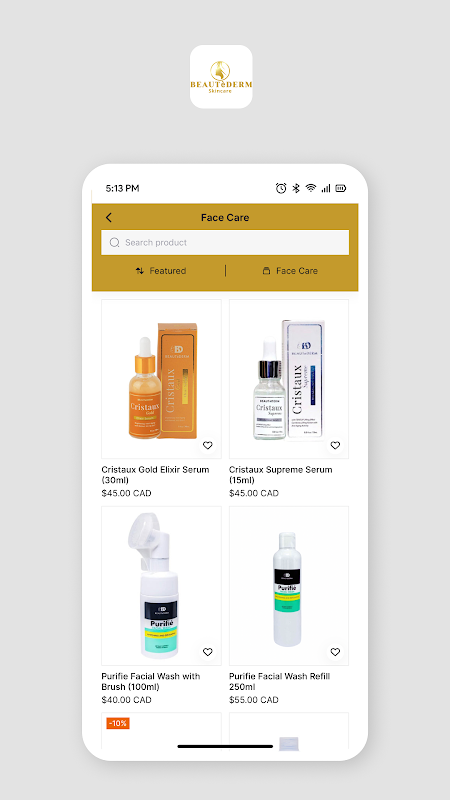Favorite the Cristaux Gold Elixir Serum
Image resolution: width=450 pixels, height=800 pixels.
coord(208,445)
